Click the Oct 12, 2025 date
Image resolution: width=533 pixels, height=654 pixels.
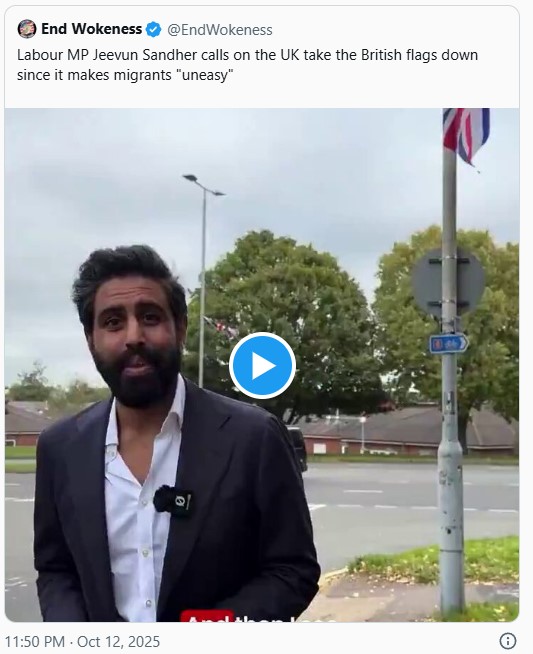pos(118,641)
